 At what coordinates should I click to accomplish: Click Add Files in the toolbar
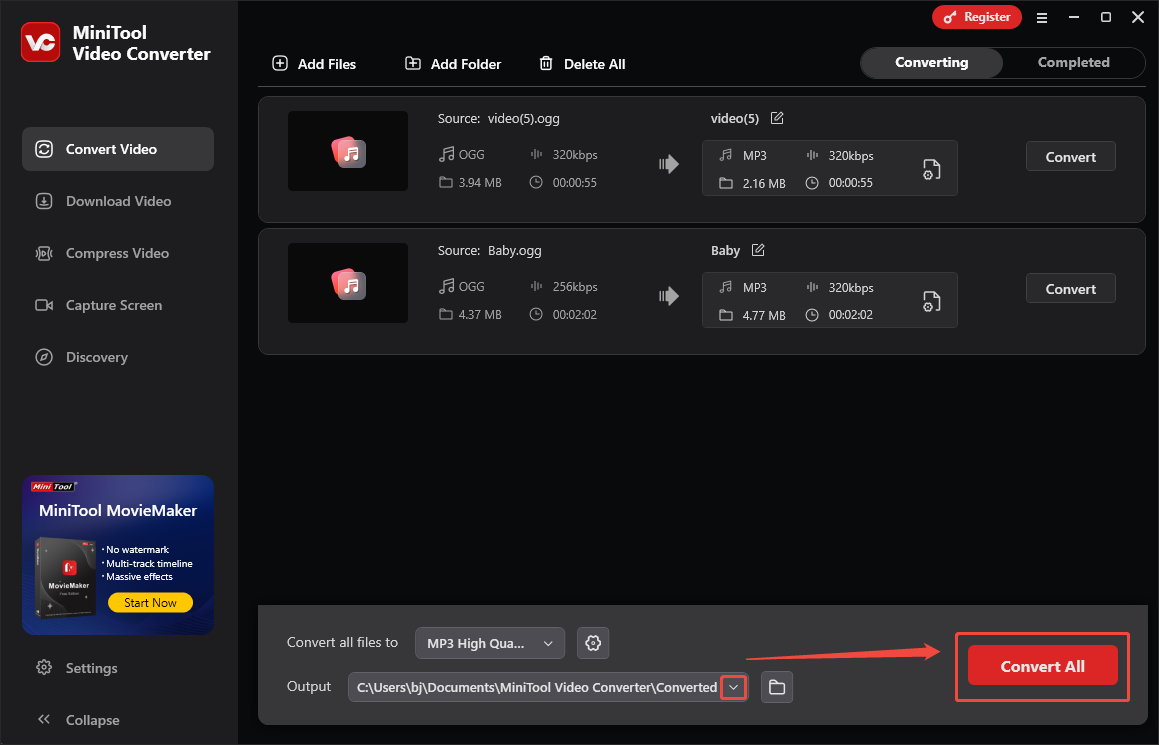pos(314,64)
